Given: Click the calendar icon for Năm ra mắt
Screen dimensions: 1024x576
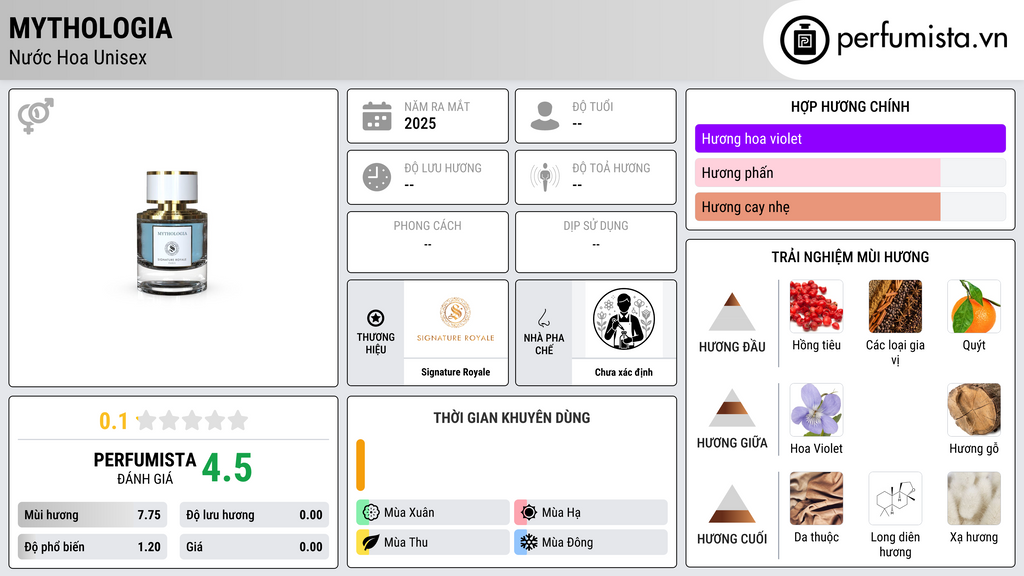Looking at the screenshot, I should (x=377, y=116).
